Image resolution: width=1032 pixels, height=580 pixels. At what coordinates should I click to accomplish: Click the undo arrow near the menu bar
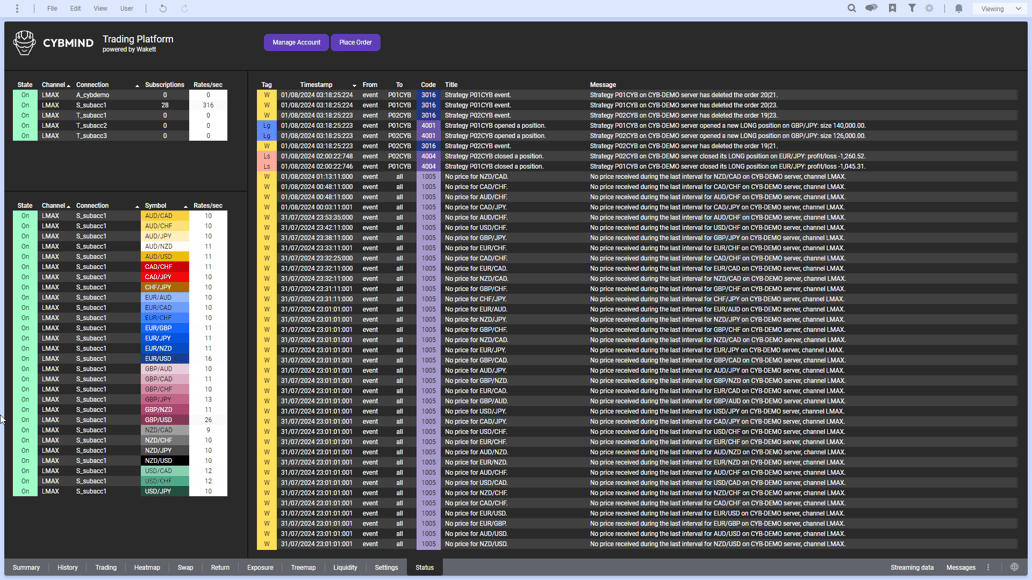pyautogui.click(x=161, y=8)
